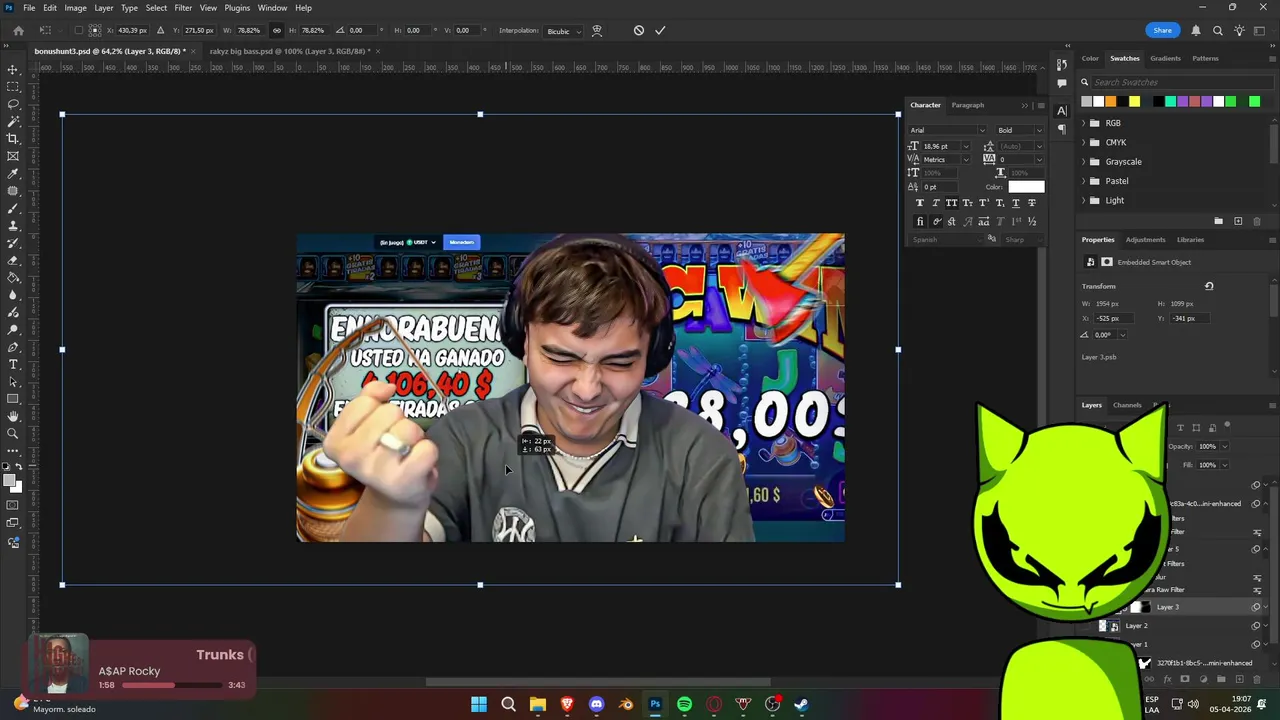
Task: Select the Path Selection arrow tool
Action: (x=13, y=382)
